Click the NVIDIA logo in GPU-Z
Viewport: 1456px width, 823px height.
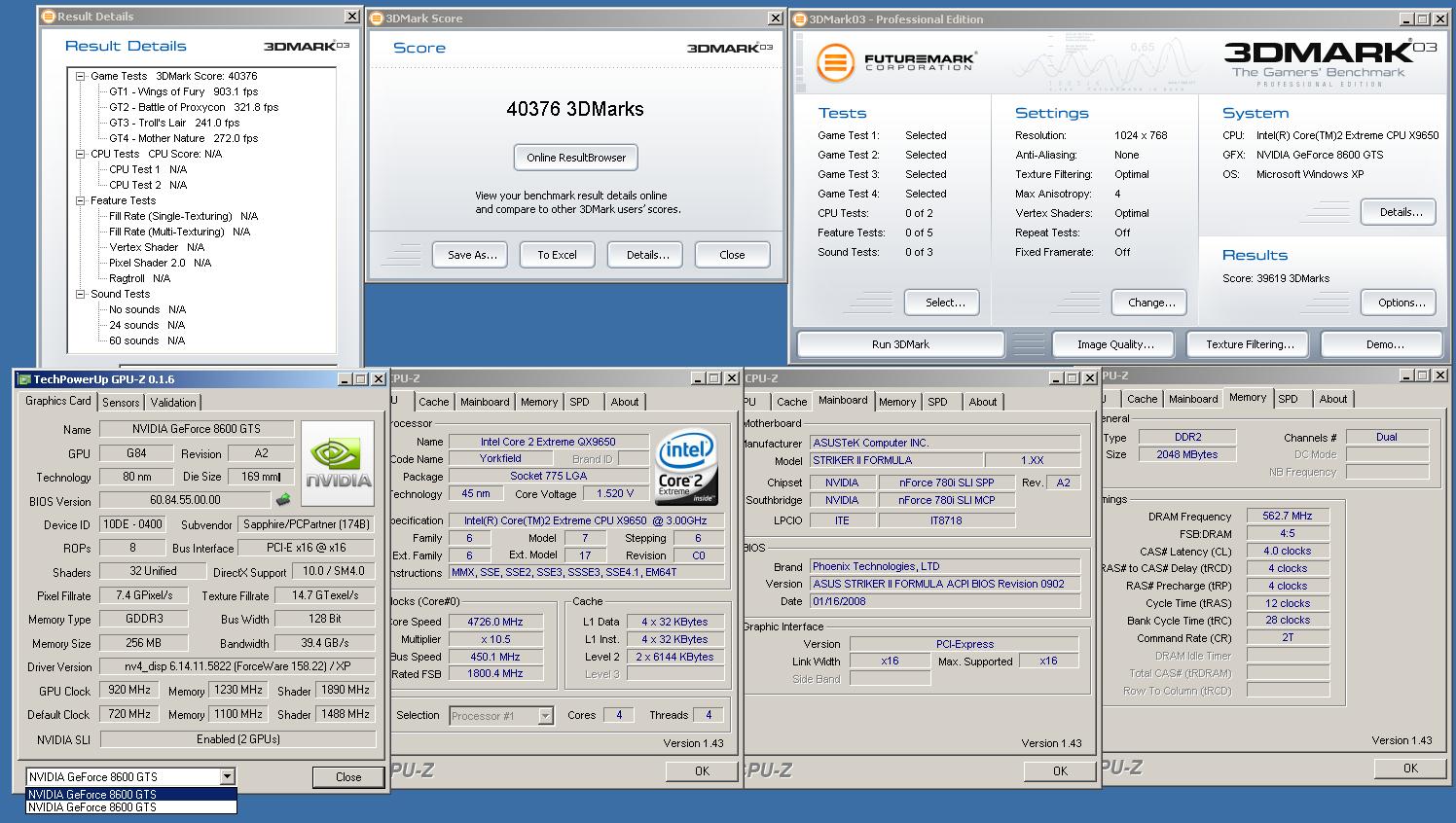pos(338,463)
